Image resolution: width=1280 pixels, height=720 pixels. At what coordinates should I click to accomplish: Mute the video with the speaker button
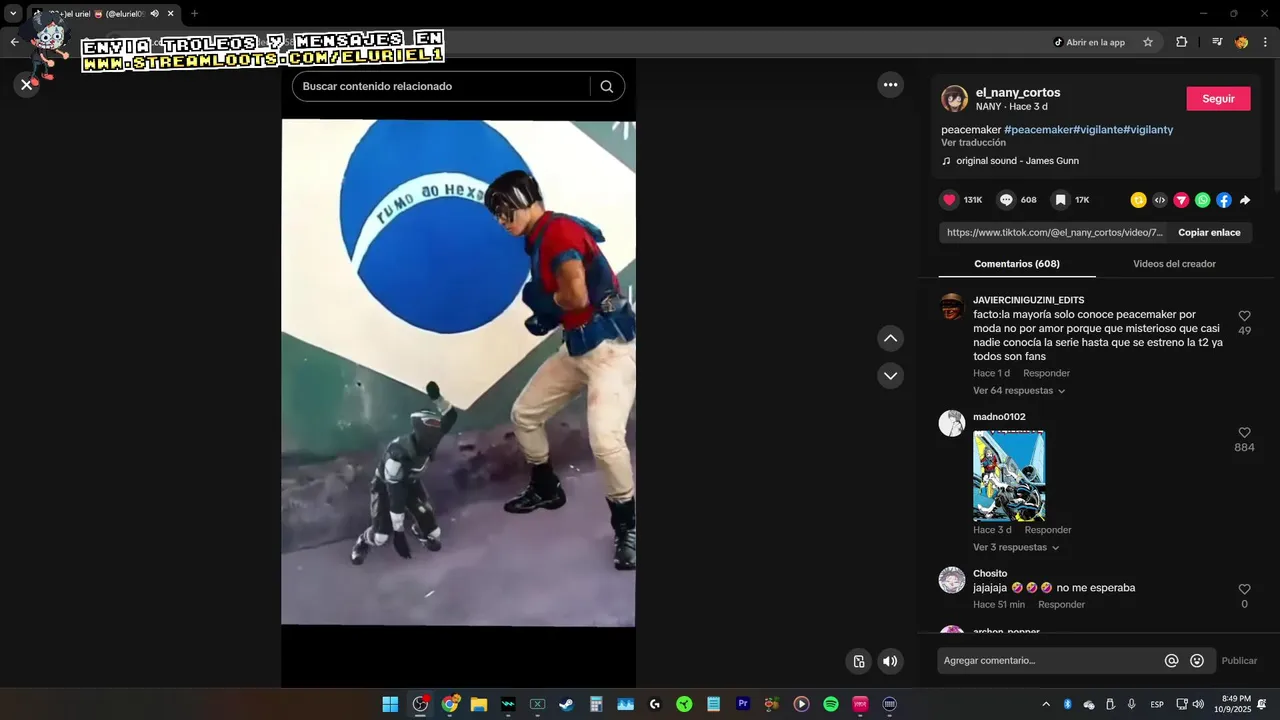click(x=890, y=661)
